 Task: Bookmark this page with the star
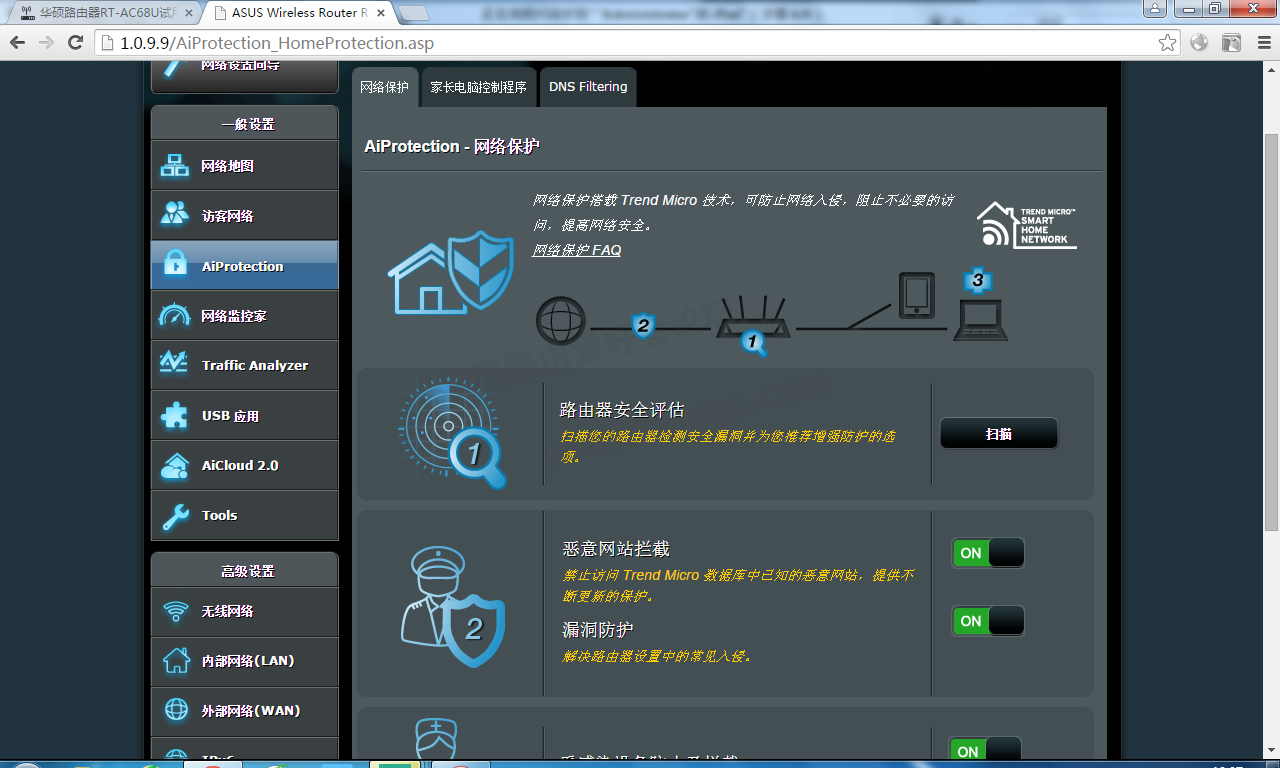(x=1167, y=43)
